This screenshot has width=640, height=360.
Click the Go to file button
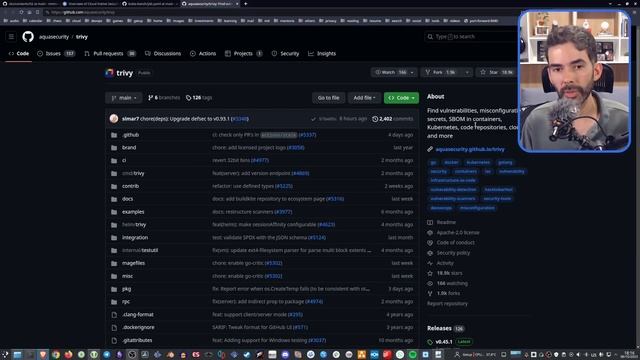click(328, 98)
